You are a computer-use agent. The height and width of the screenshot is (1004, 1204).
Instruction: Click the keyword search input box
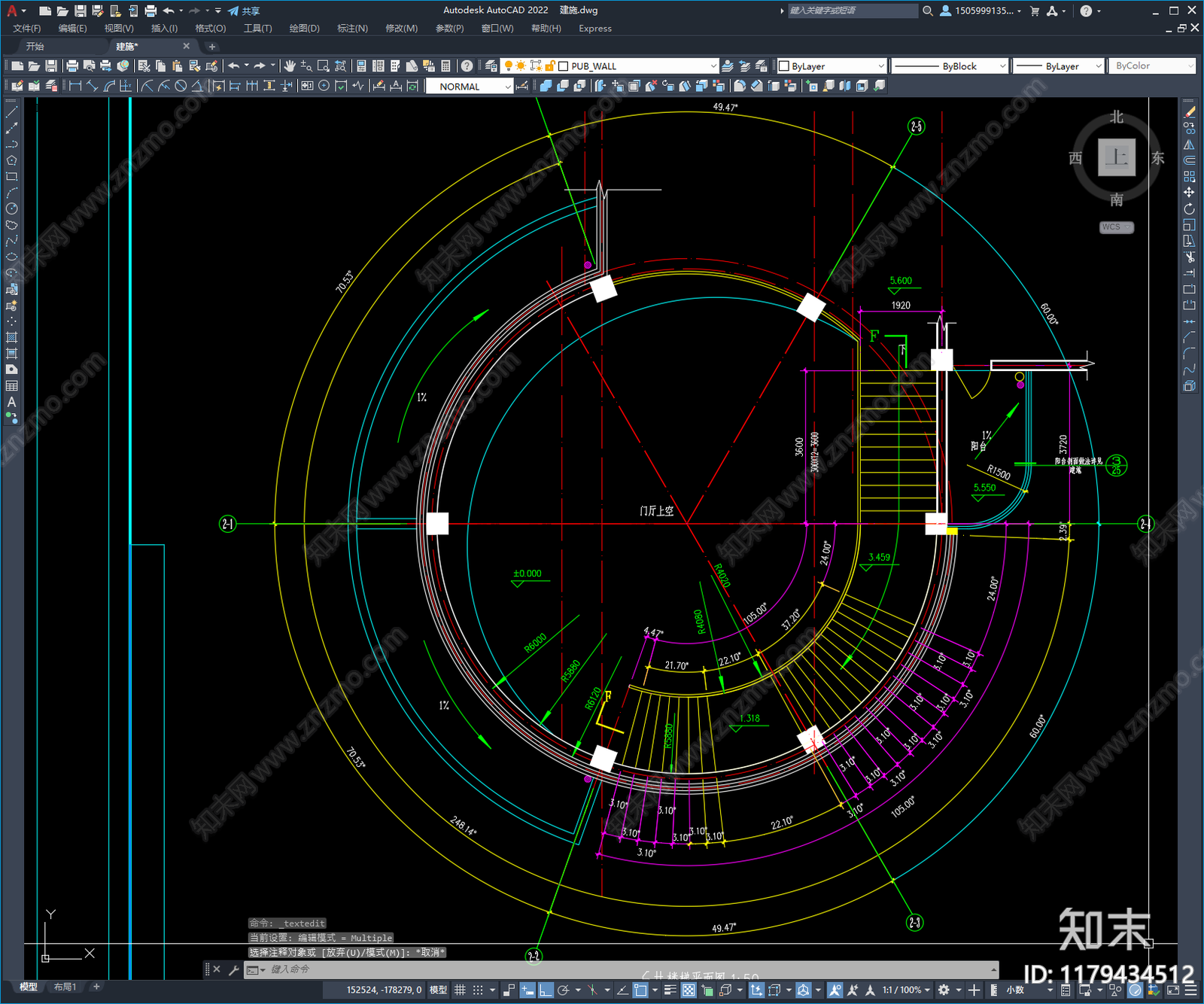852,11
